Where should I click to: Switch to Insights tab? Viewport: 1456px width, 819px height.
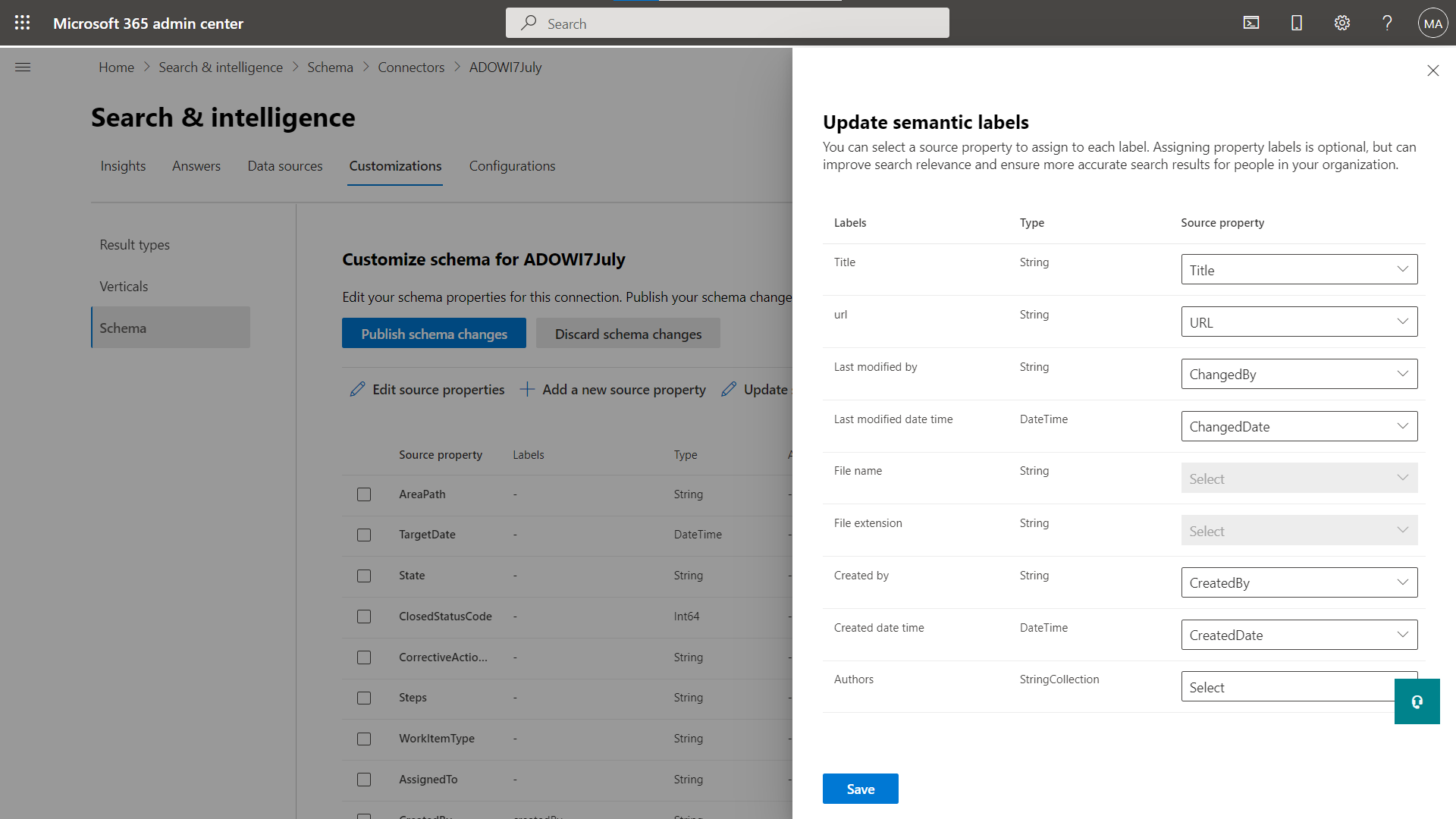click(122, 166)
